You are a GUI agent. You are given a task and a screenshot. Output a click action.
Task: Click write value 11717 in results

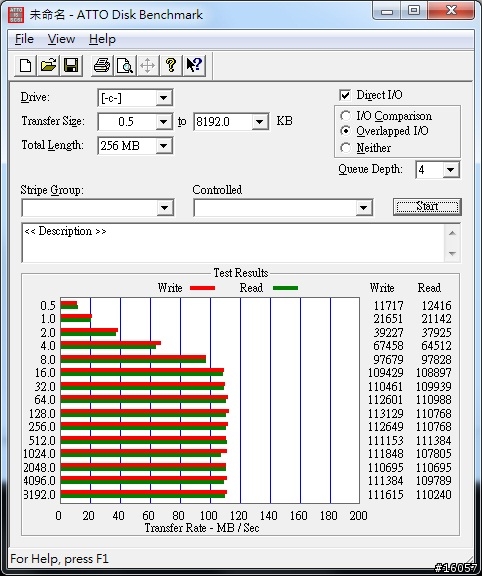388,306
